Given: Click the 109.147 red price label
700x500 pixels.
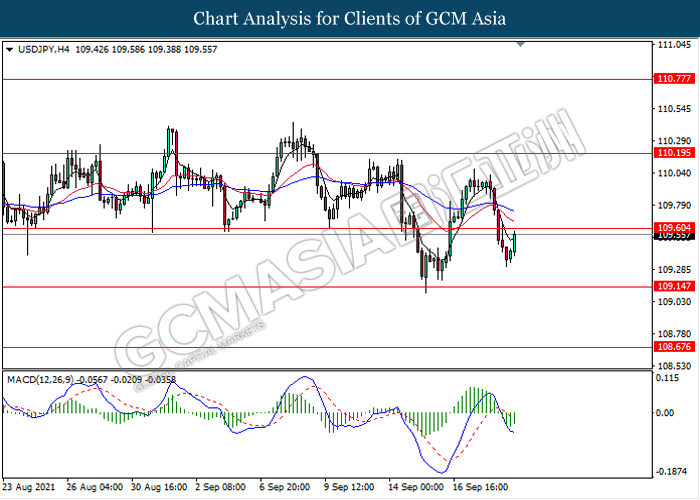Looking at the screenshot, I should [674, 286].
